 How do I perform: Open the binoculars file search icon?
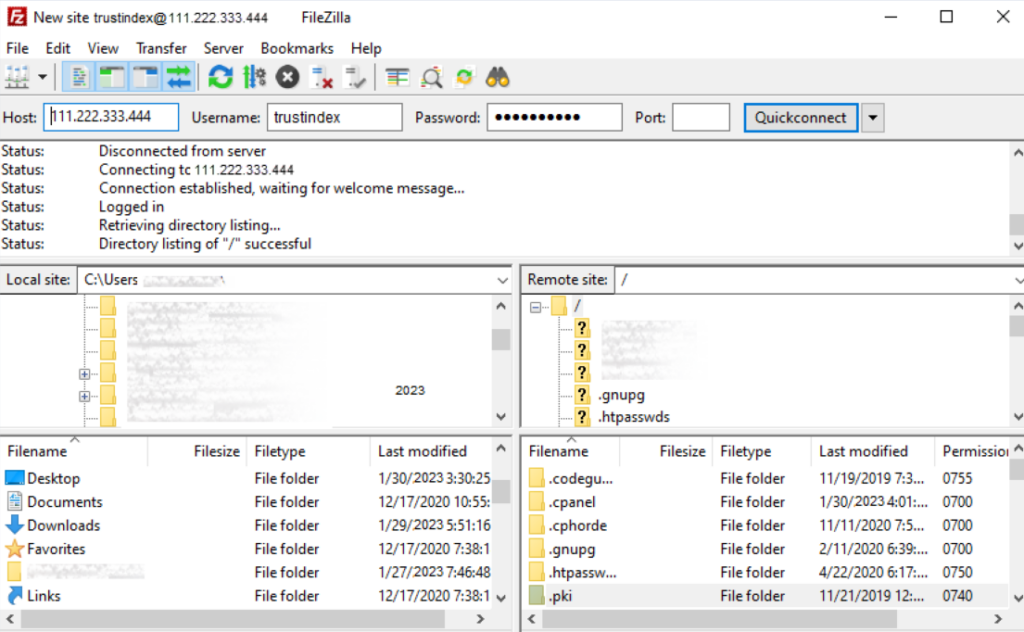[497, 77]
